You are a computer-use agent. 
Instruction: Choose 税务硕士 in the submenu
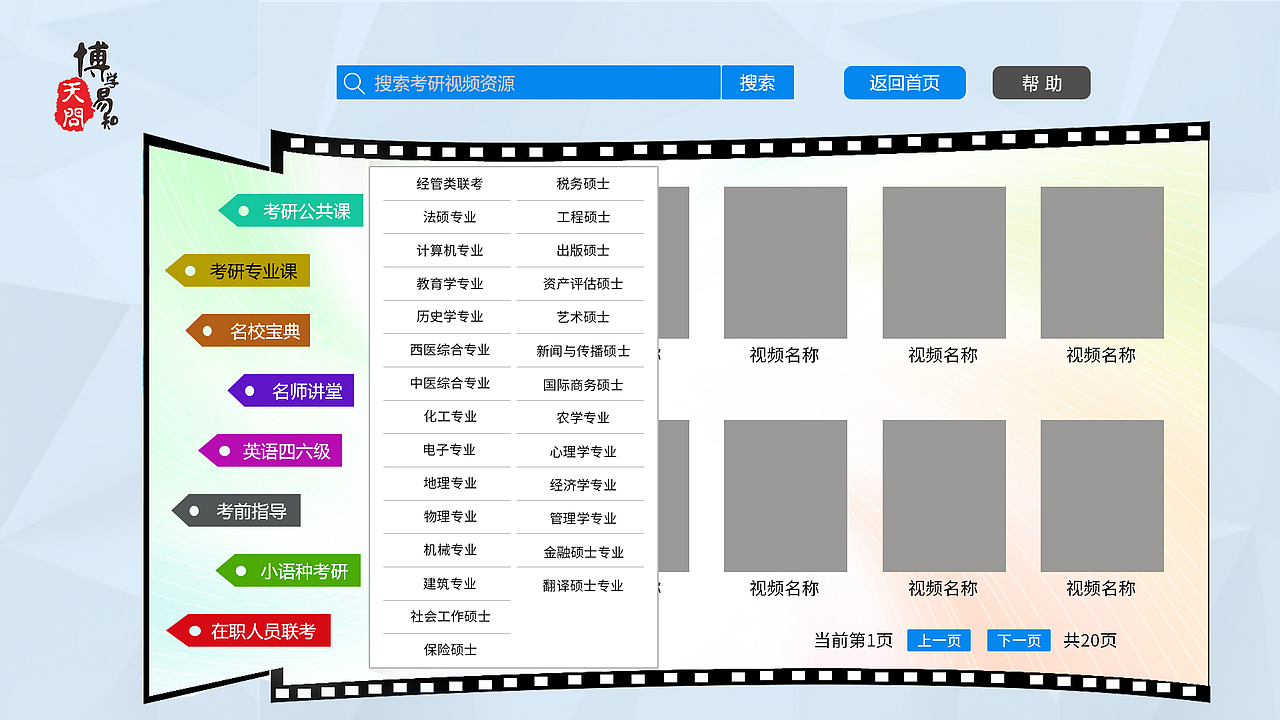pos(583,184)
